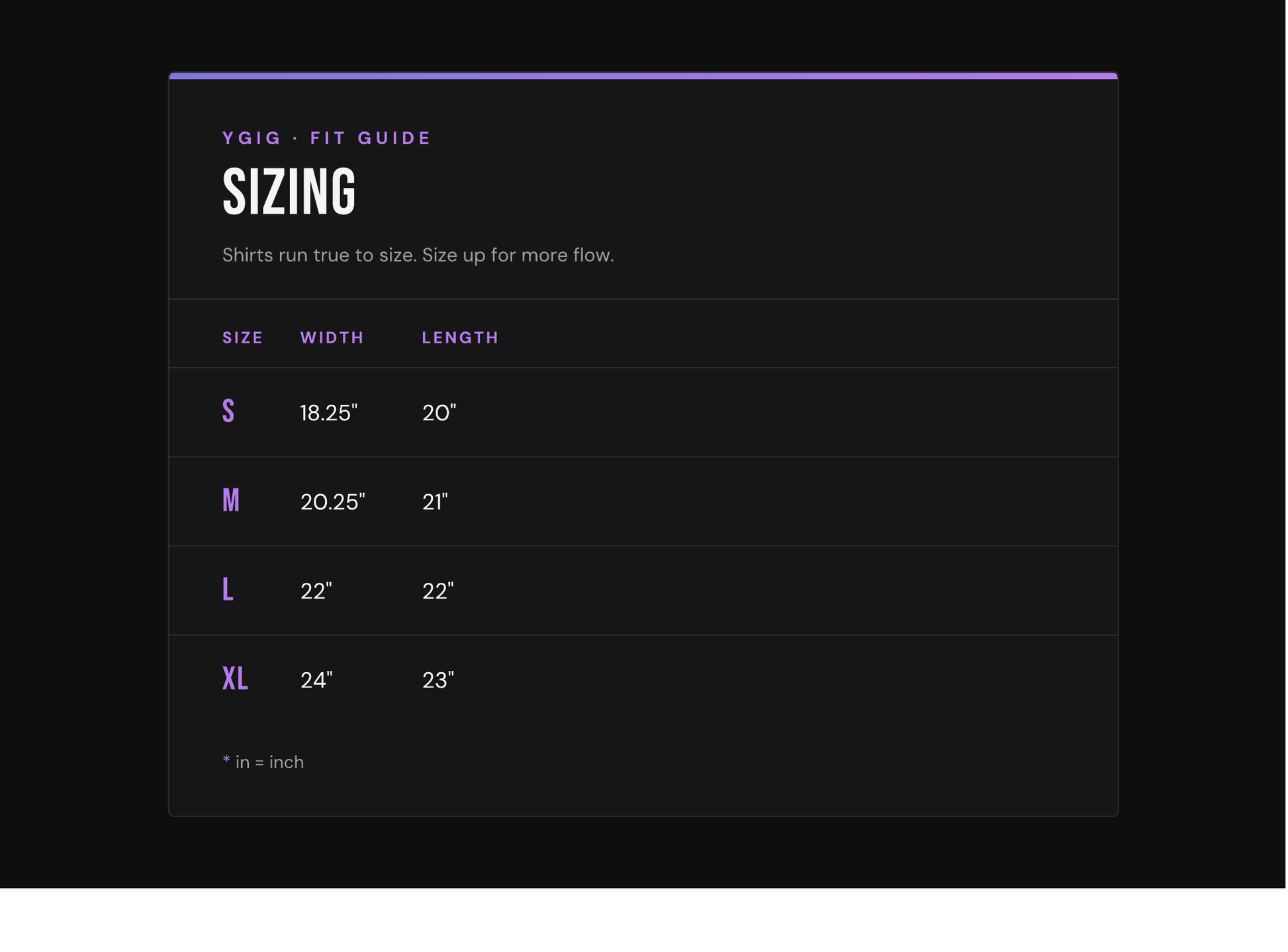The height and width of the screenshot is (952, 1288).
Task: Click the L row 22" length value
Action: point(438,591)
